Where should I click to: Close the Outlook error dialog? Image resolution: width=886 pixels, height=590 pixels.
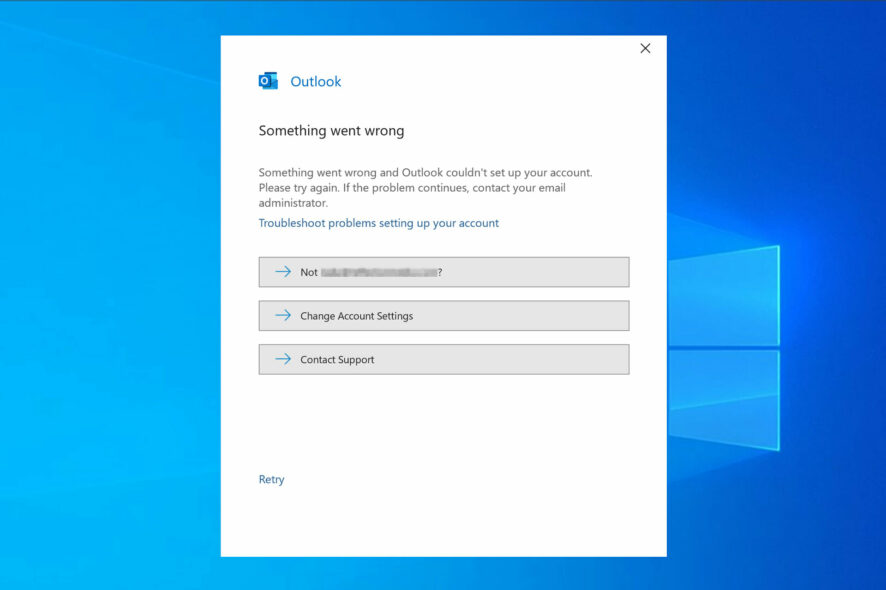[x=645, y=49]
